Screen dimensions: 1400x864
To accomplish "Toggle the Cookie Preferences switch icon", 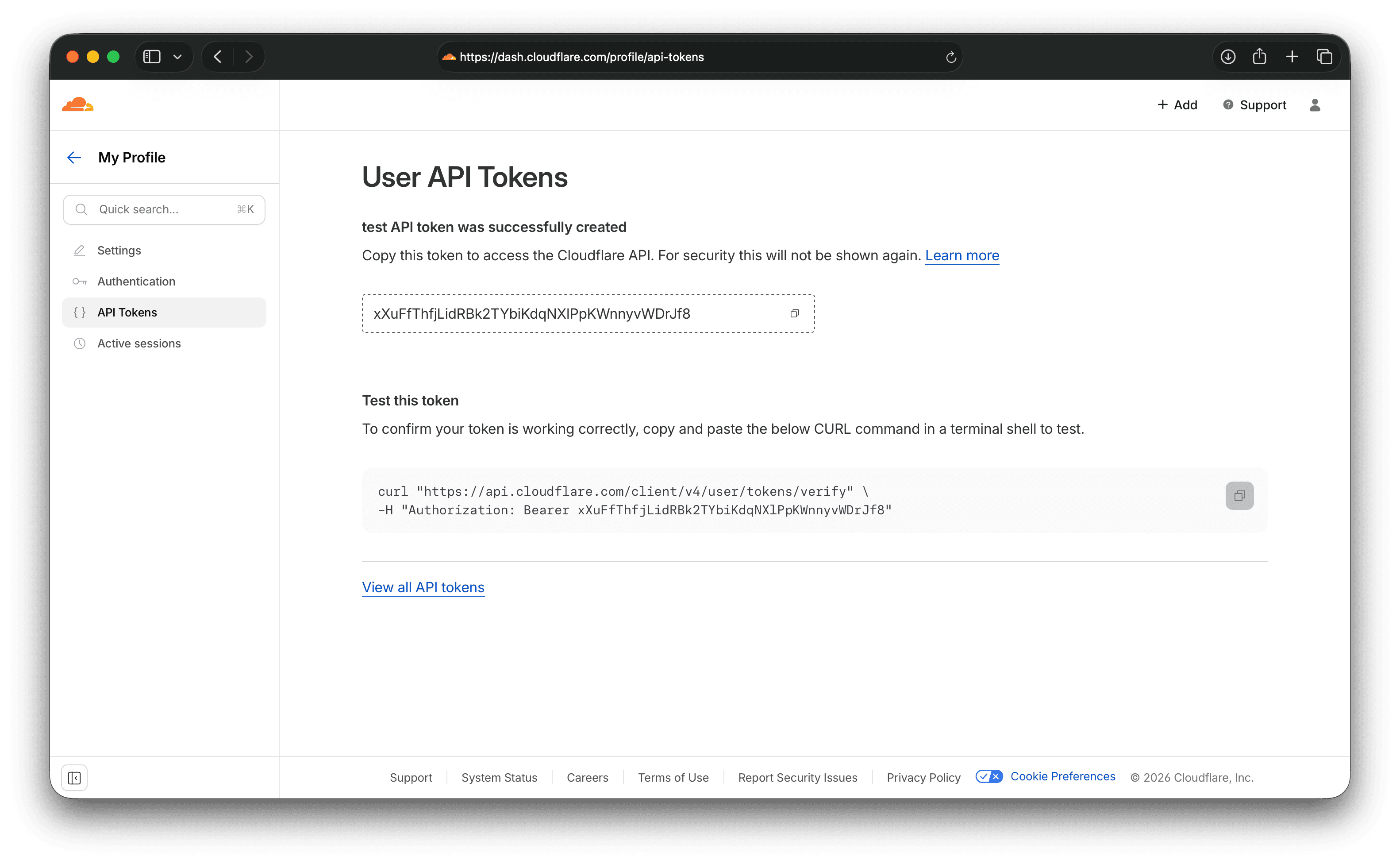I will point(989,776).
